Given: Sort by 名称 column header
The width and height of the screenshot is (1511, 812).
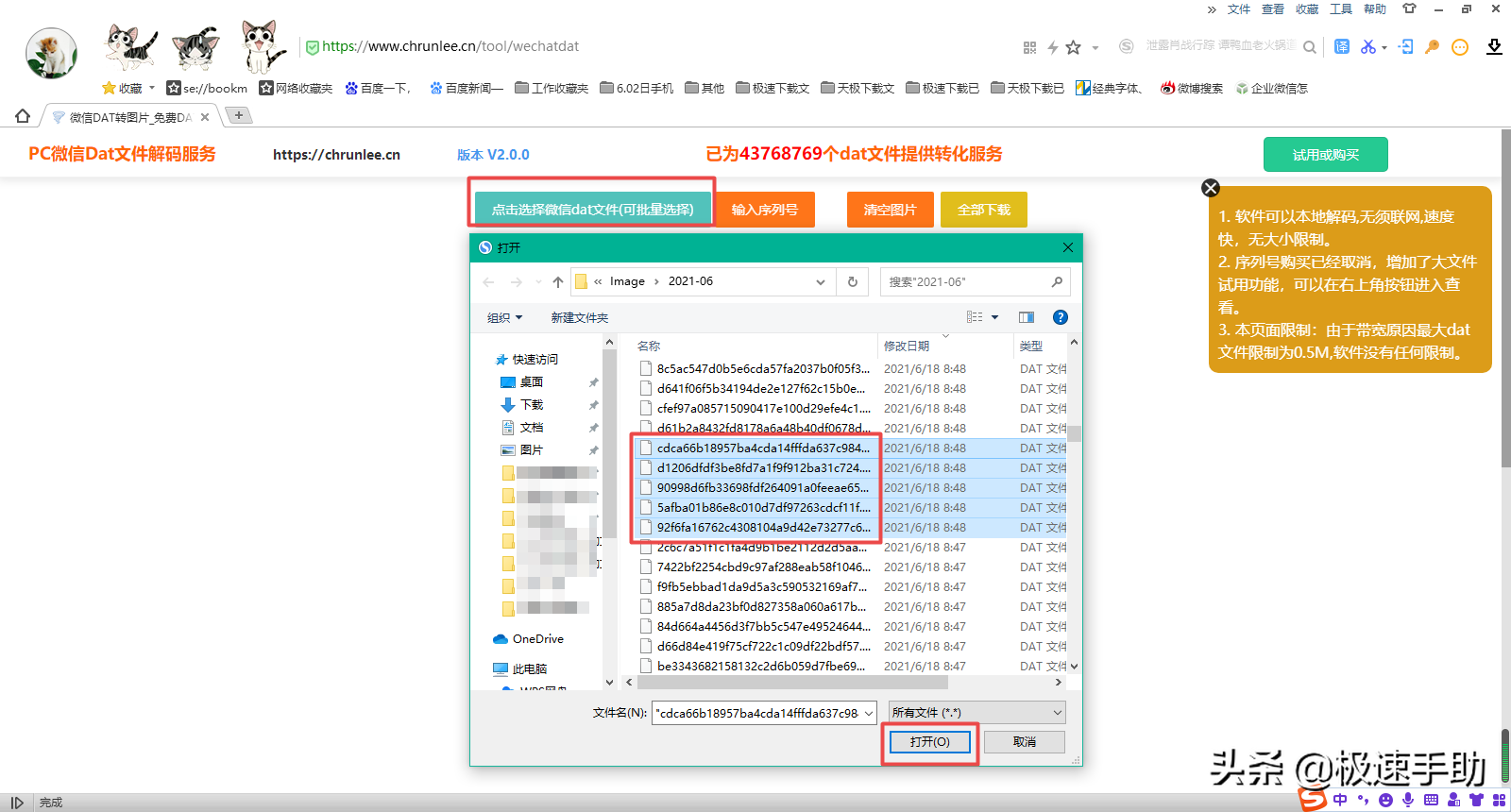Looking at the screenshot, I should (649, 346).
